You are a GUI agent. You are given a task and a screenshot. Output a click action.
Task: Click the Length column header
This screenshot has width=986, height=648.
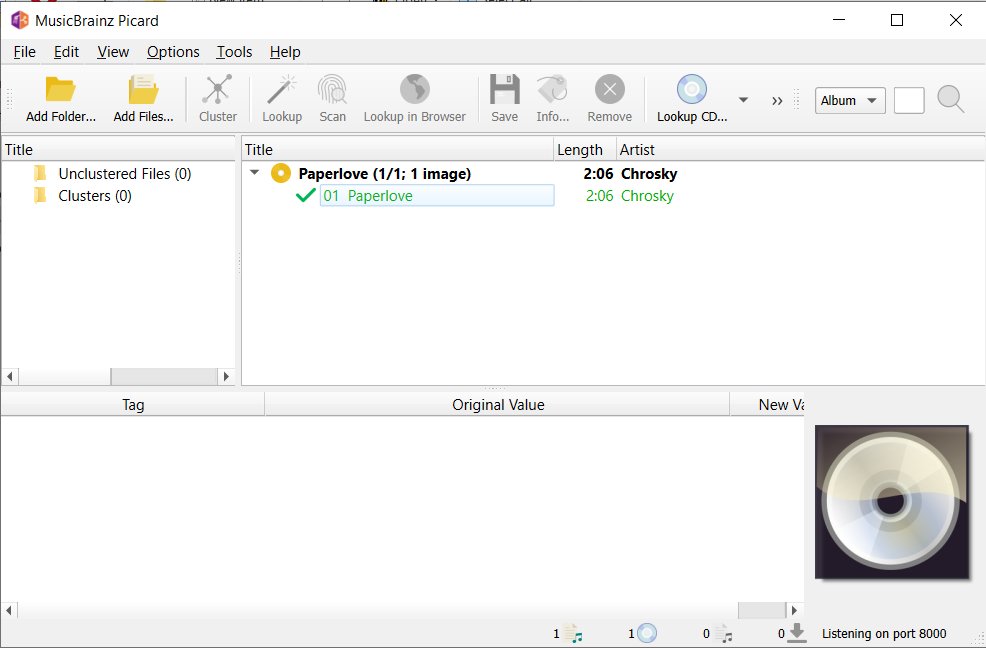[585, 150]
